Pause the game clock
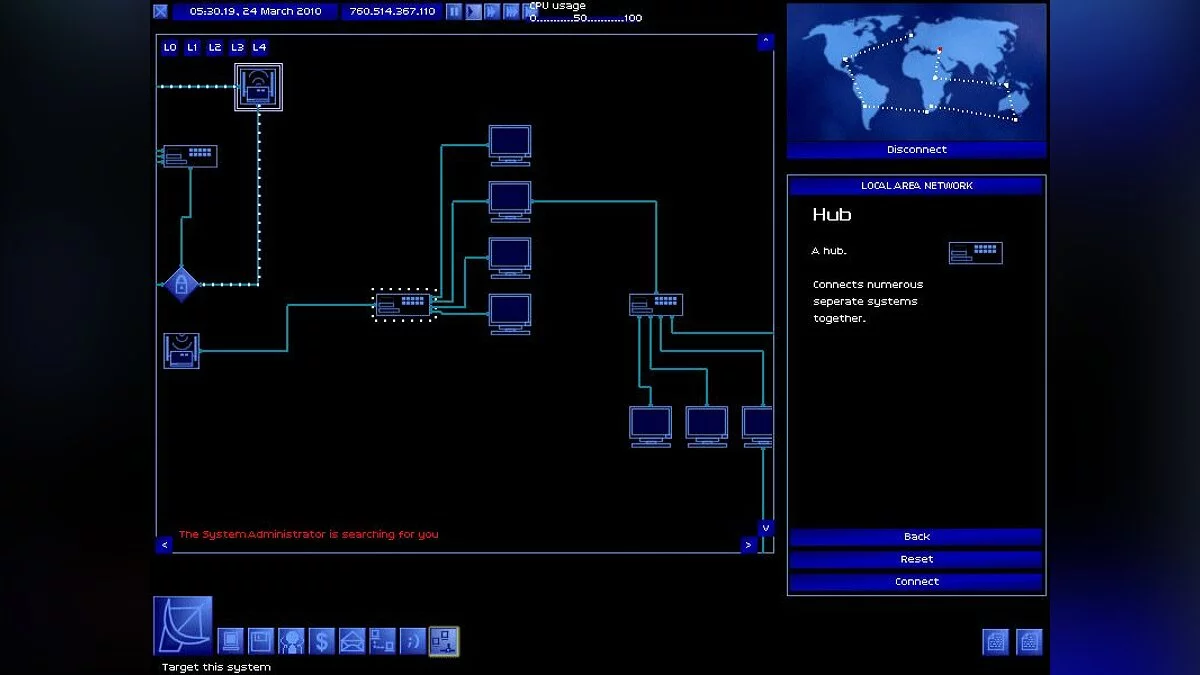Screen dimensions: 1200x675 pos(454,12)
